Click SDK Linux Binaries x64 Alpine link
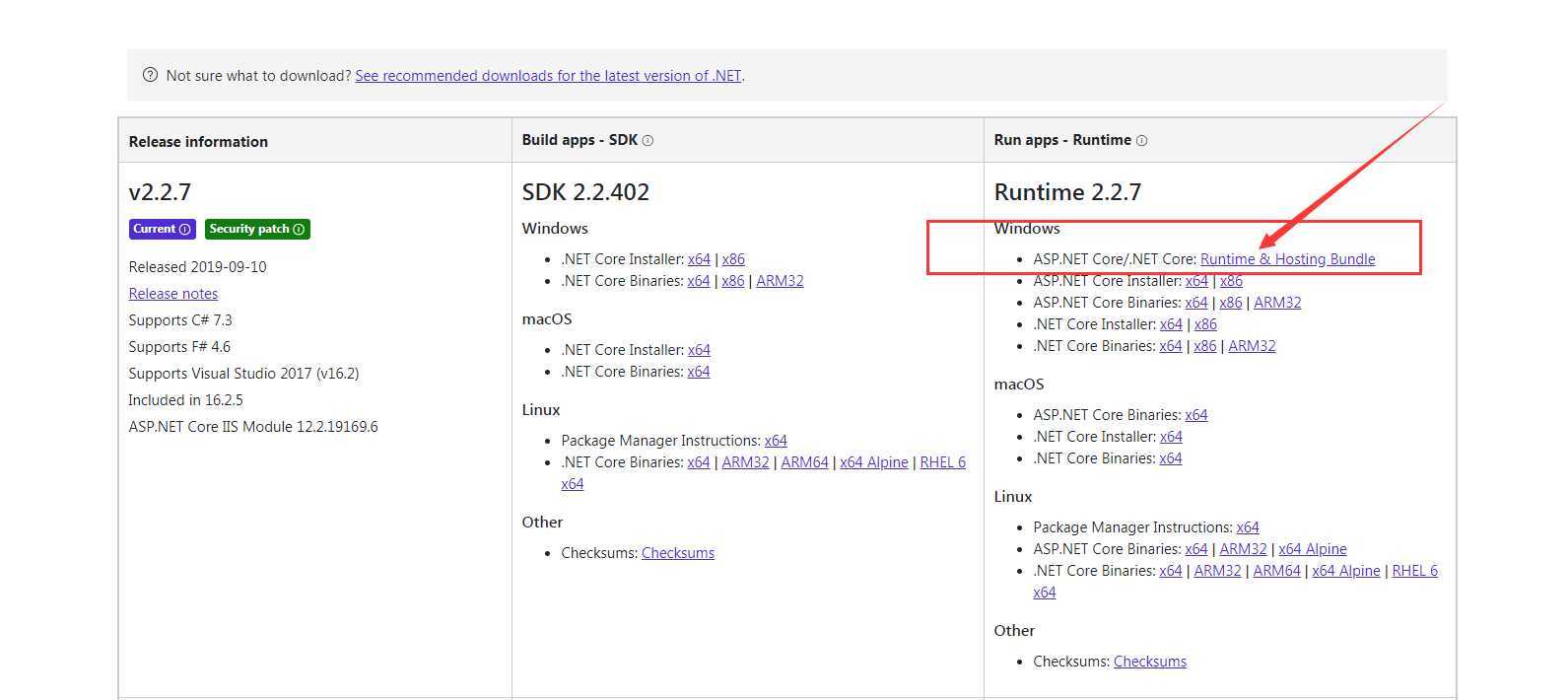 pos(874,462)
